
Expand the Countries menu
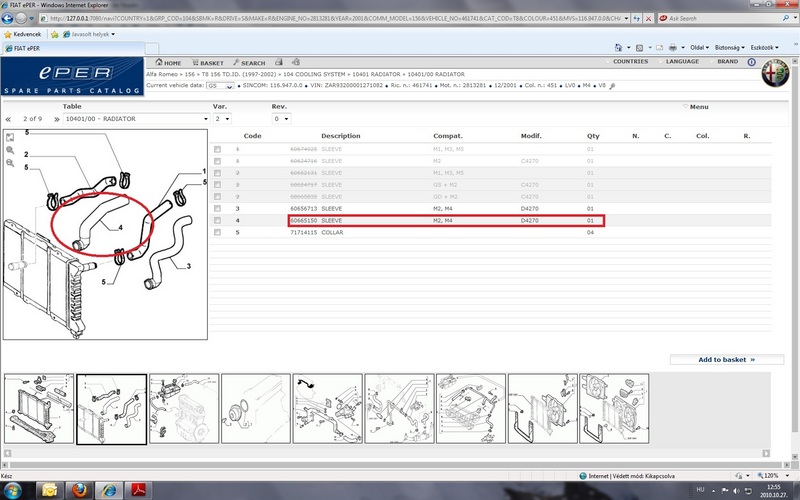[627, 61]
